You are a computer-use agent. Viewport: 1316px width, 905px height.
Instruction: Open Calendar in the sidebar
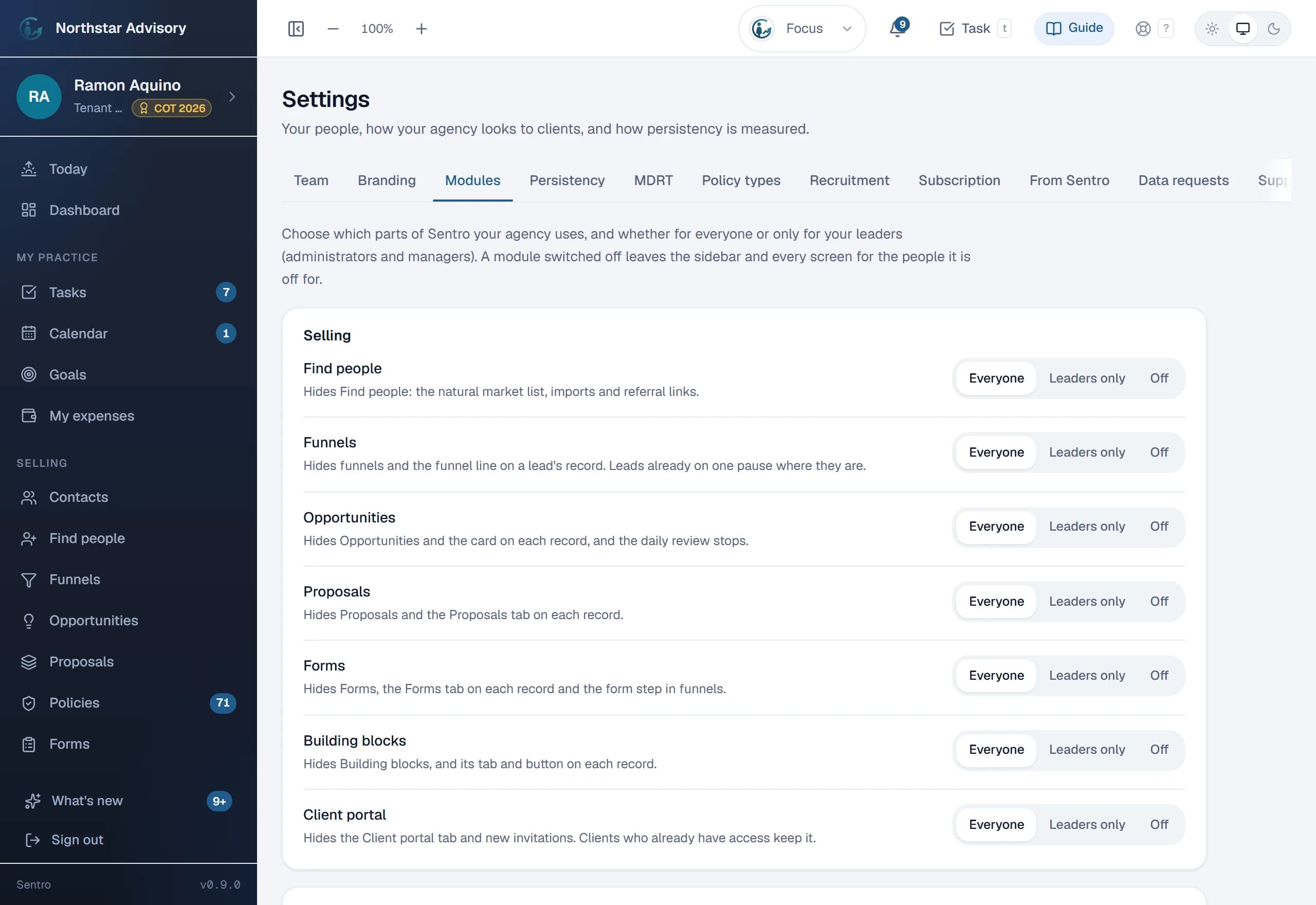tap(128, 333)
